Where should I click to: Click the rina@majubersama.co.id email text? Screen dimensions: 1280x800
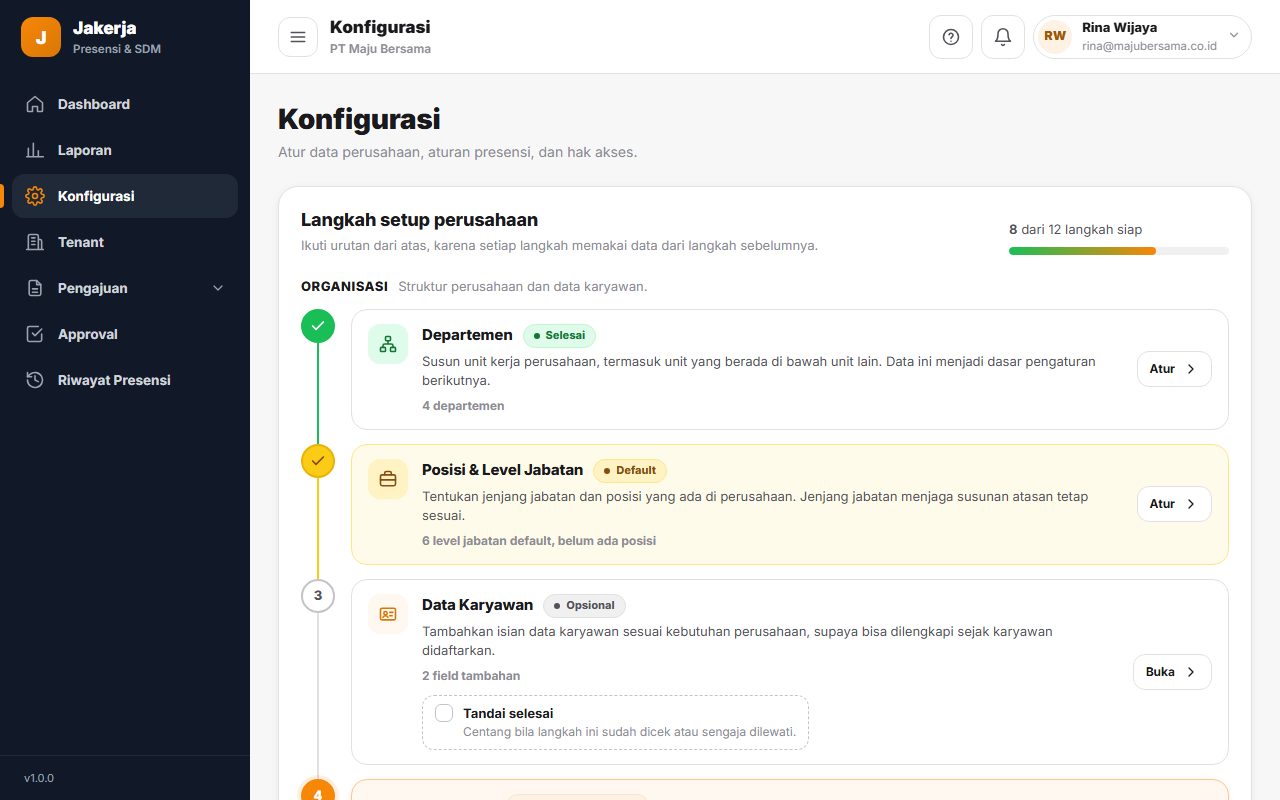[x=1149, y=46]
